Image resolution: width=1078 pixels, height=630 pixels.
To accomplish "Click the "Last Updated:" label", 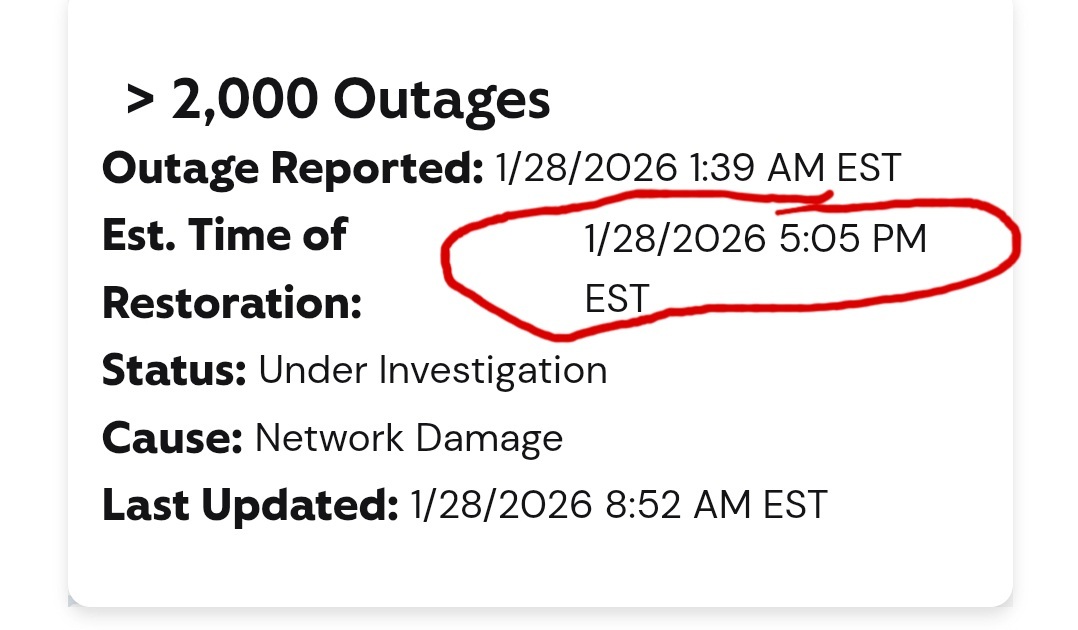I will point(250,505).
